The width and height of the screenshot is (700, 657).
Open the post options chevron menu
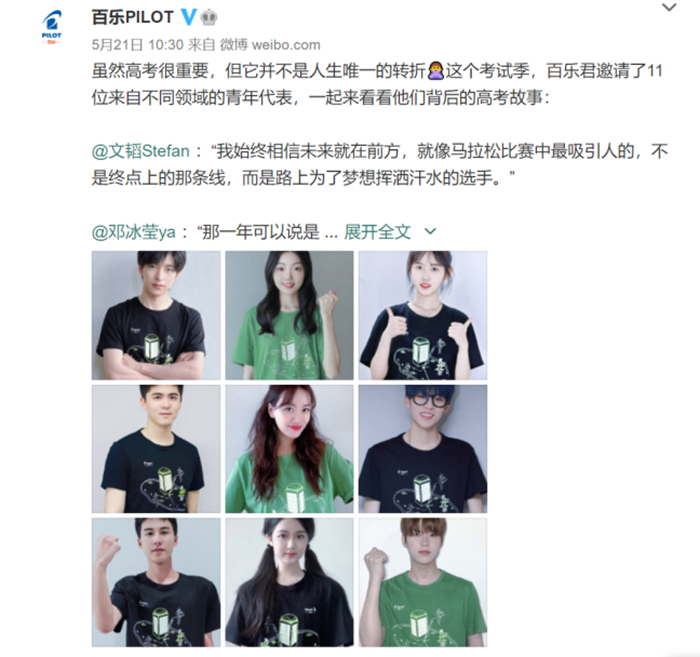(669, 7)
